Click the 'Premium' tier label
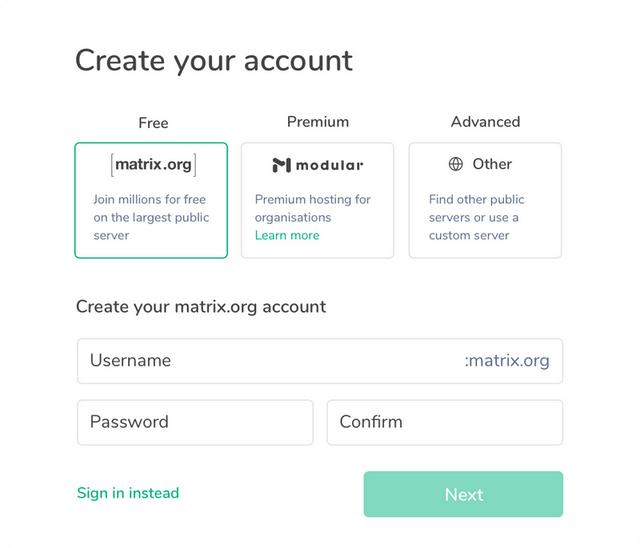Image resolution: width=640 pixels, height=548 pixels. 318,122
